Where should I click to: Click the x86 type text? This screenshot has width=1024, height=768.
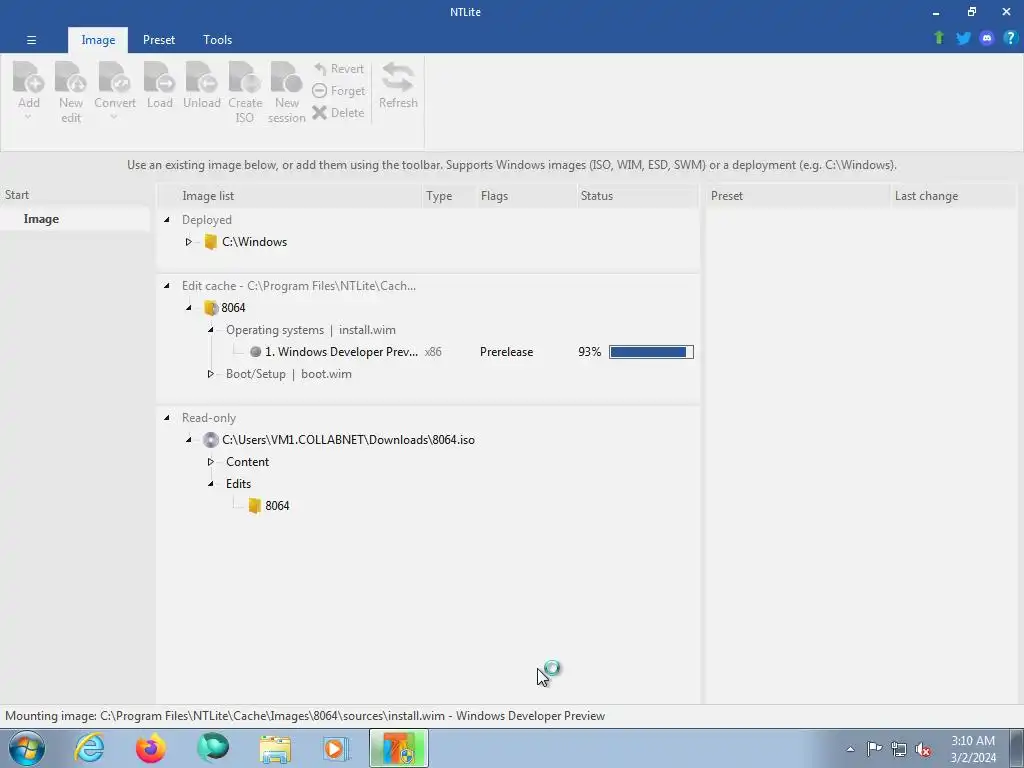pos(433,352)
